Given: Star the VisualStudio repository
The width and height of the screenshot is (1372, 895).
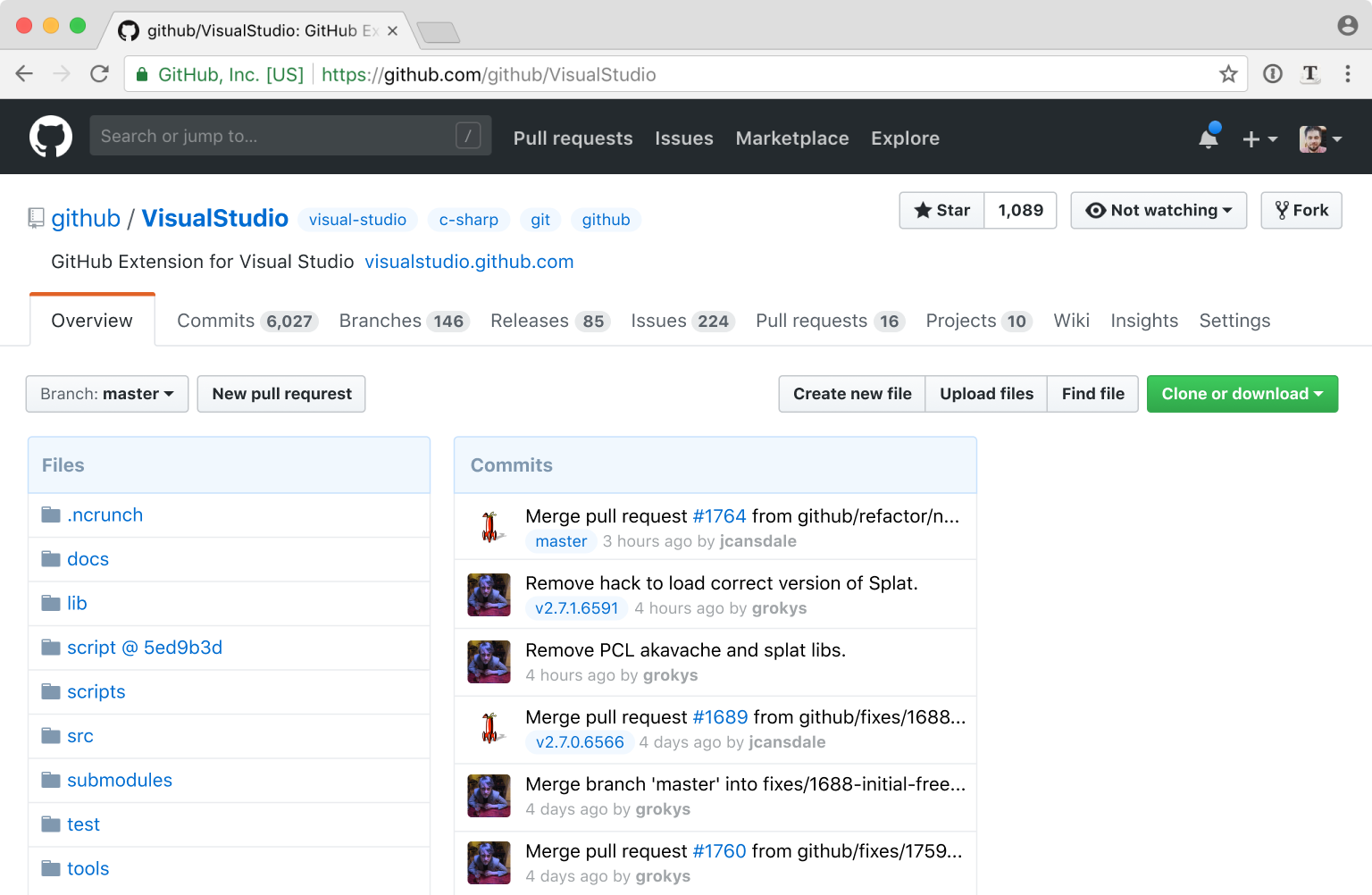Looking at the screenshot, I should point(942,211).
